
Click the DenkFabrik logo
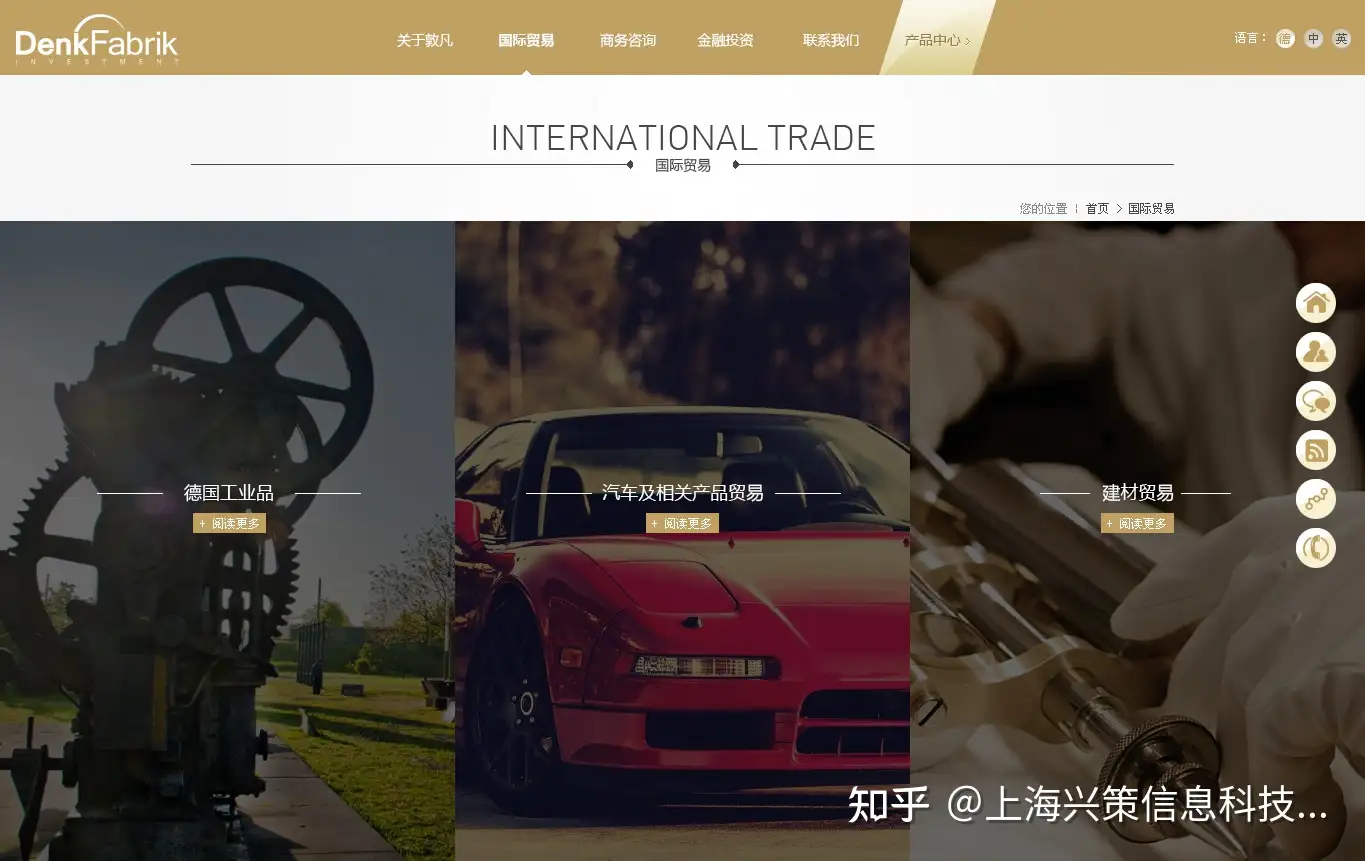point(96,41)
